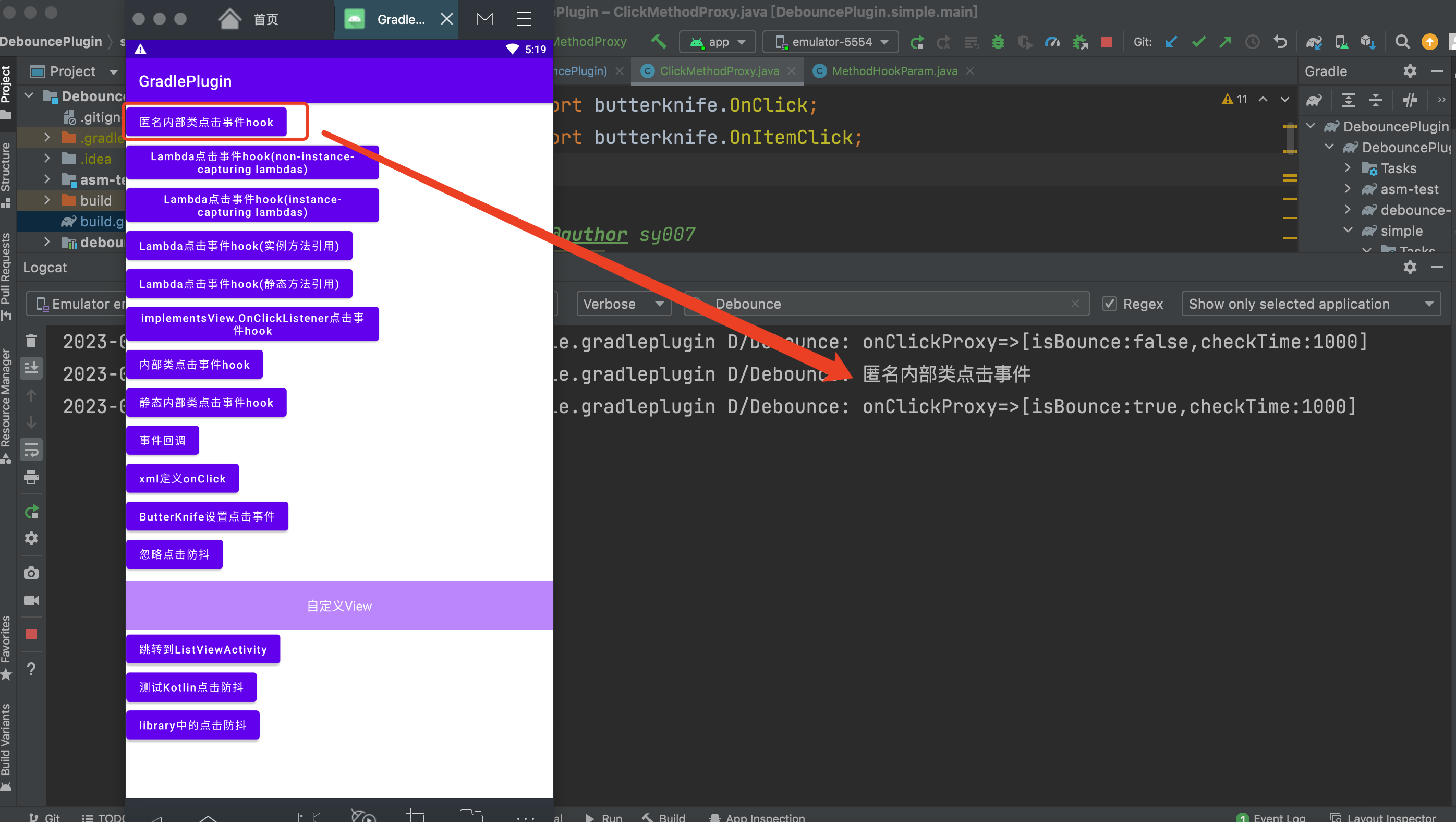Click Git update project arrow icon
Image resolution: width=1456 pixels, height=822 pixels.
click(1171, 42)
